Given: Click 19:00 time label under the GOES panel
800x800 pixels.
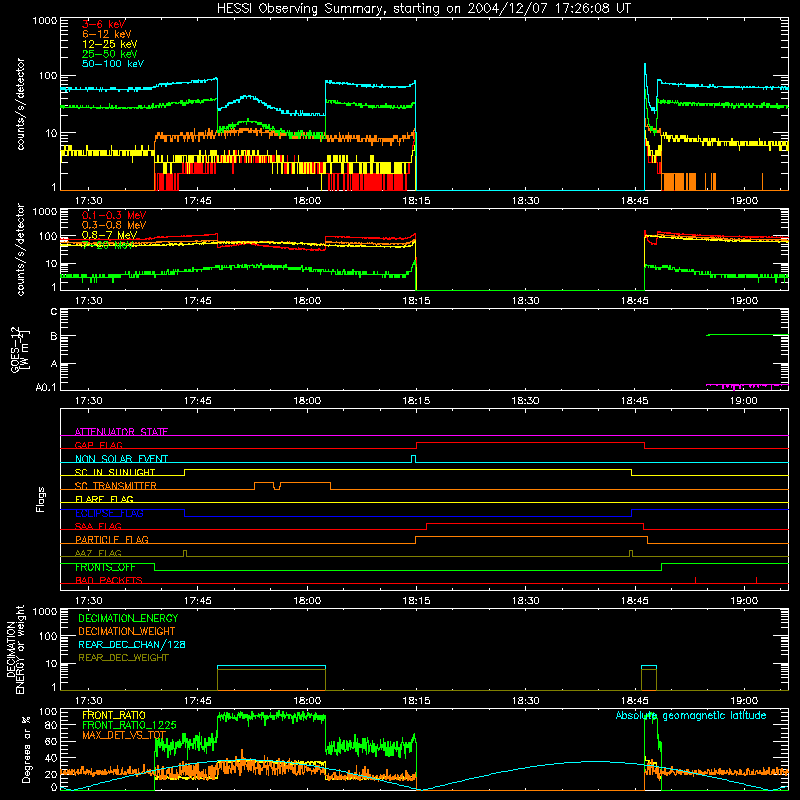Looking at the screenshot, I should 744,401.
